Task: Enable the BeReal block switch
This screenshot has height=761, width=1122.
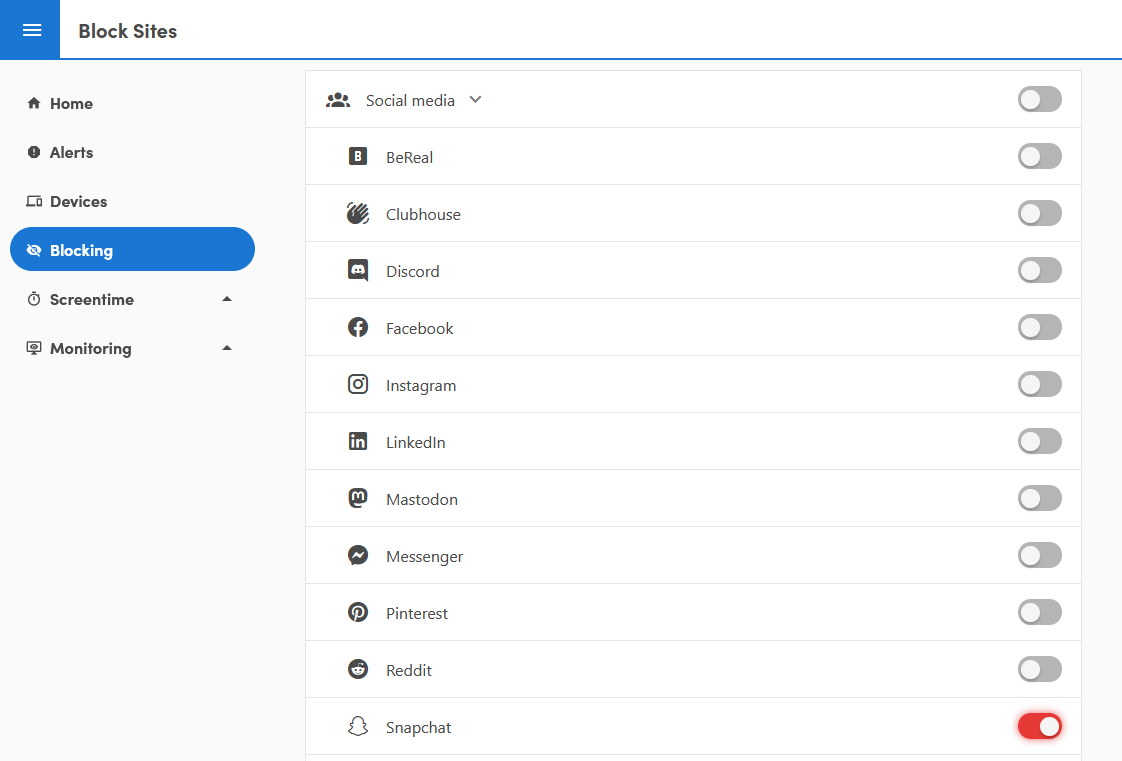Action: 1040,156
